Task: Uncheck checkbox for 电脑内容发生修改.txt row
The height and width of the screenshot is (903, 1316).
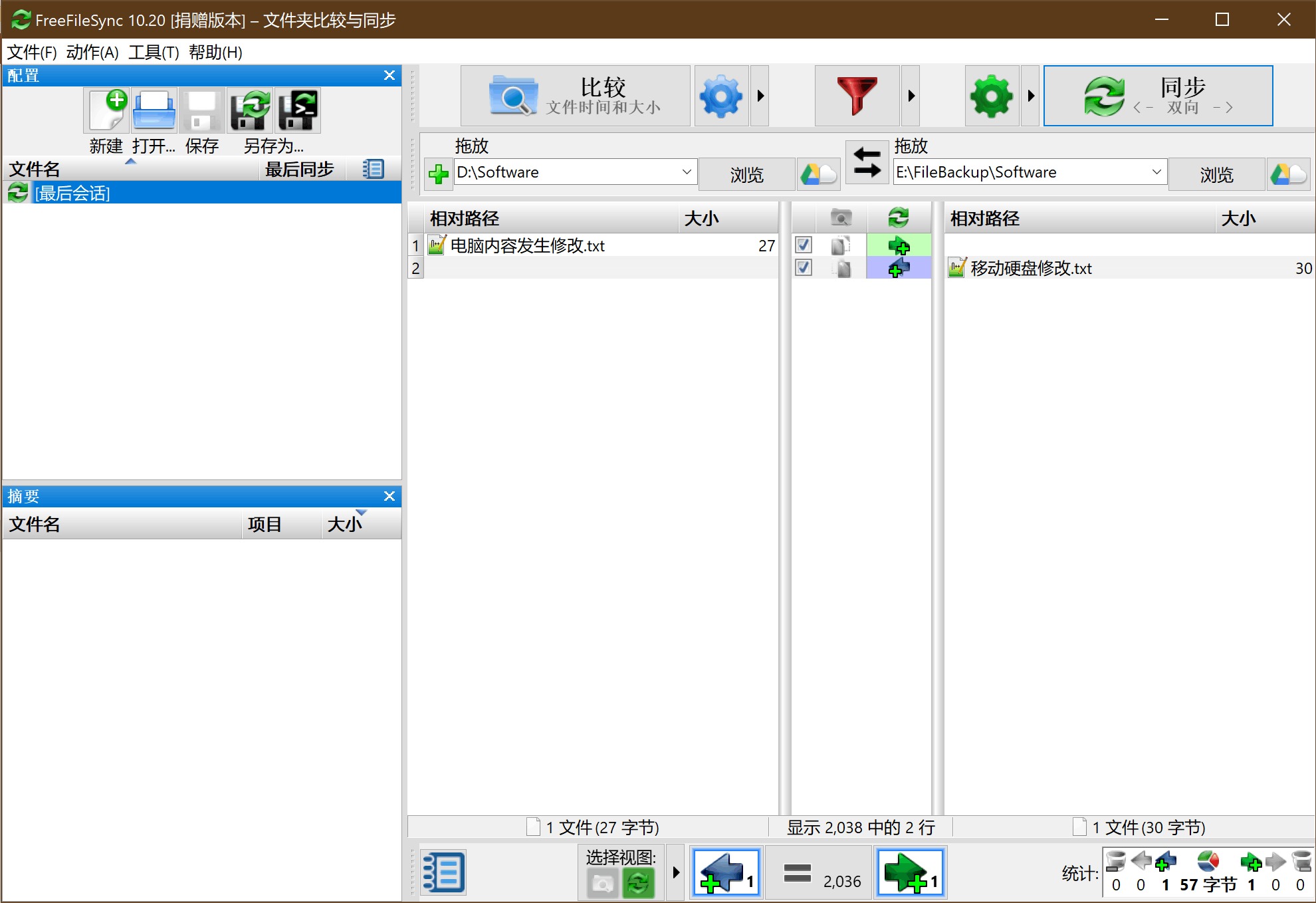Action: point(803,245)
